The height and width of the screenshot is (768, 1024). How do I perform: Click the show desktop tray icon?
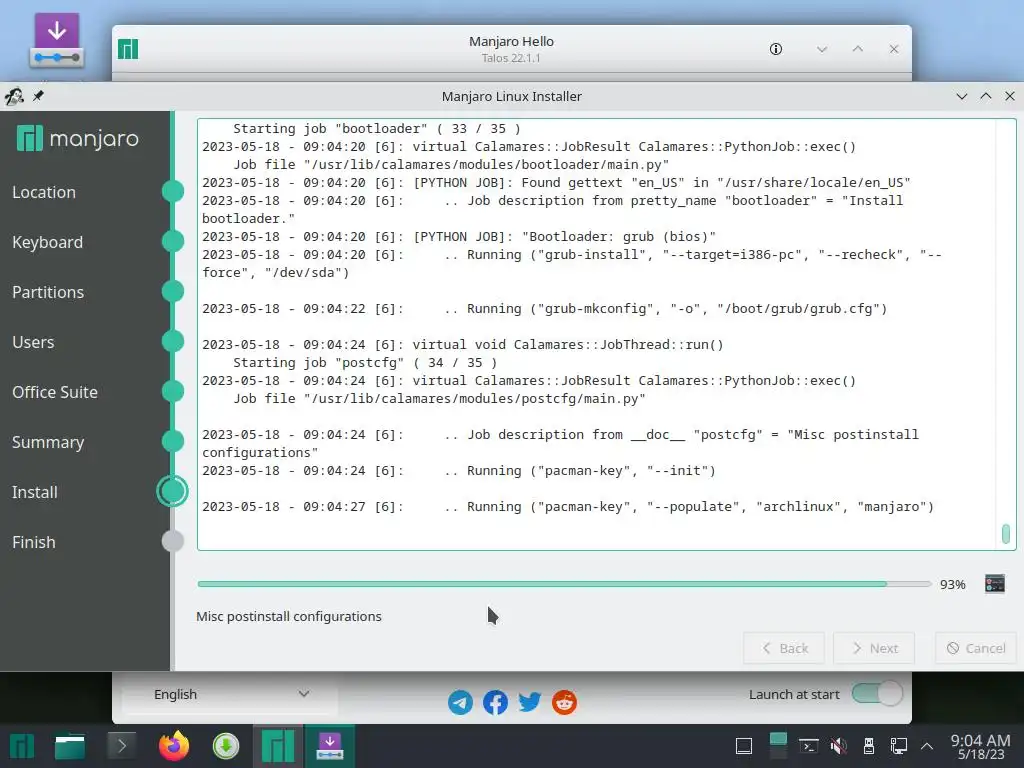[x=744, y=746]
